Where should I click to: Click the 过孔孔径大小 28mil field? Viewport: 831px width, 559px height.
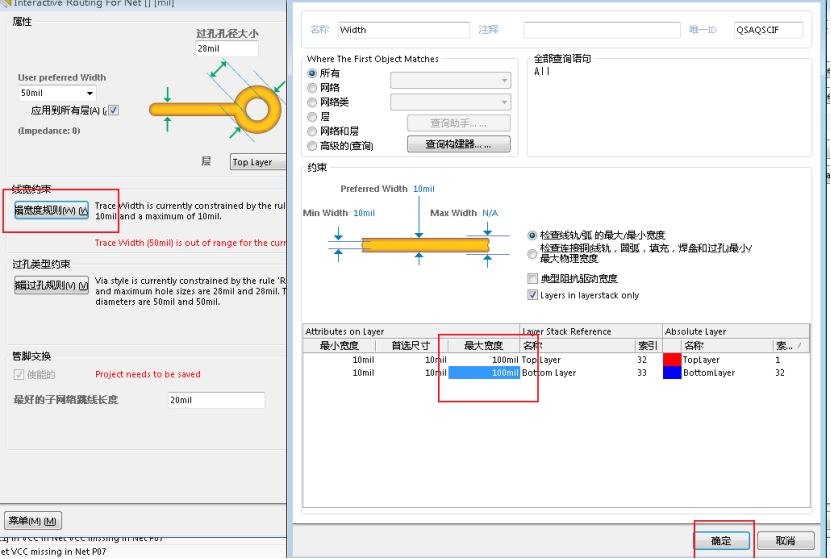coord(227,49)
